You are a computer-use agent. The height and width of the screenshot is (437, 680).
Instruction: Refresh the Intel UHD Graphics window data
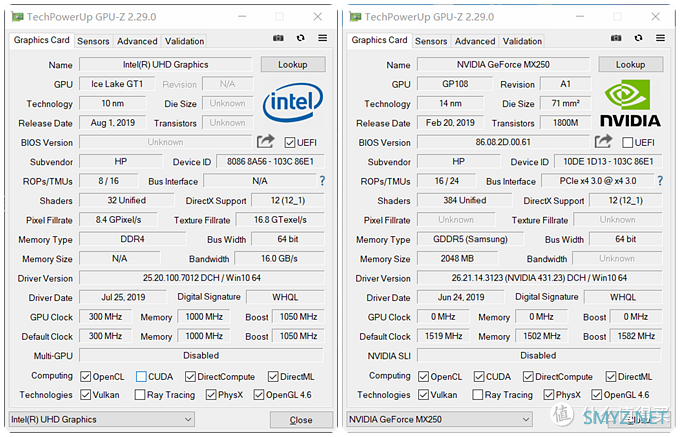point(301,38)
